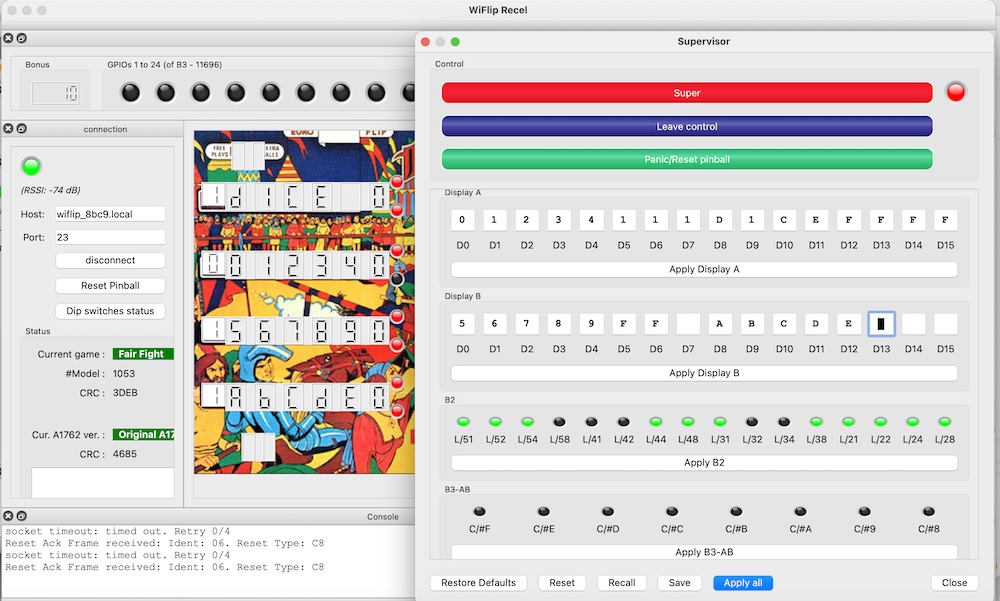Toggle lamp L/28 in the B2 section
This screenshot has width=1000, height=601.
(x=946, y=421)
